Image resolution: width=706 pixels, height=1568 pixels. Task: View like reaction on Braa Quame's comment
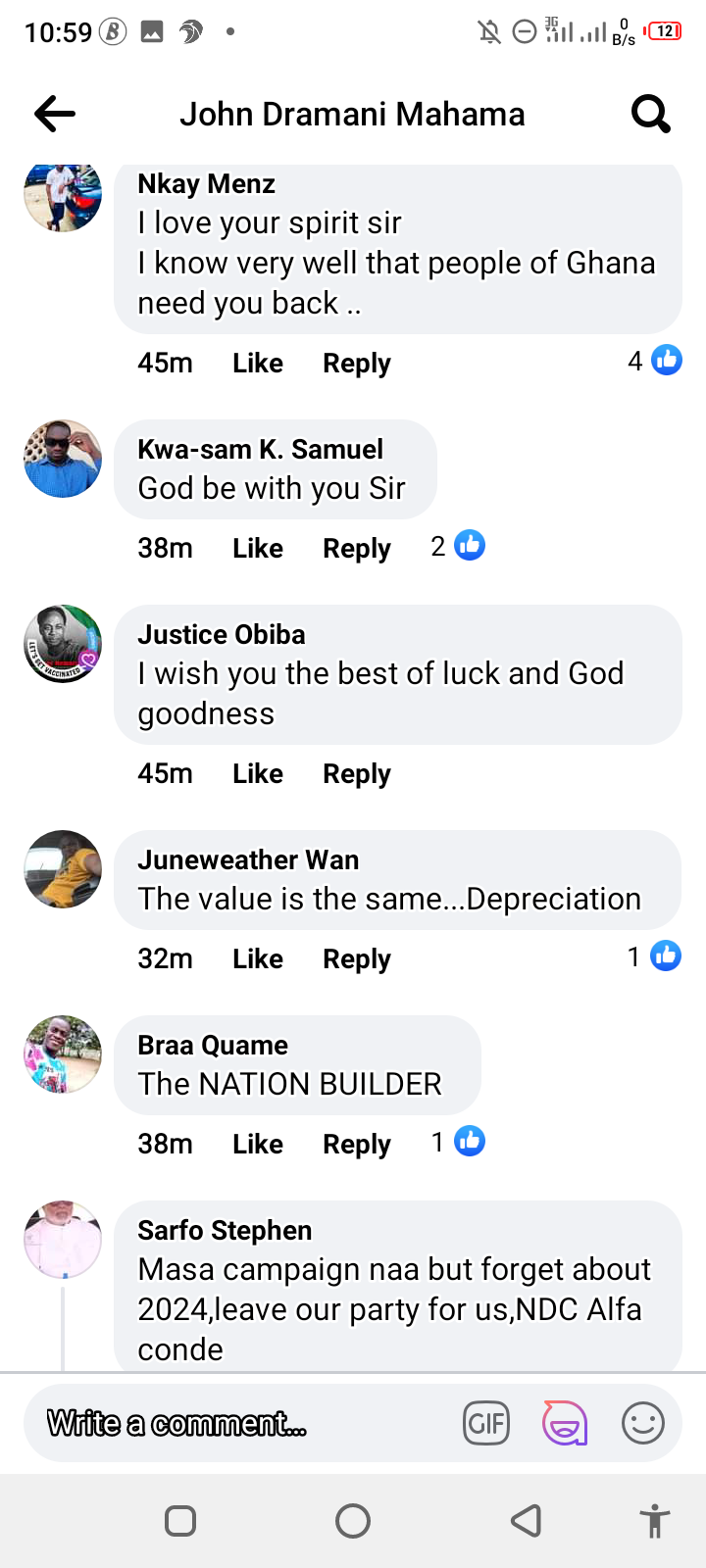coord(458,1142)
